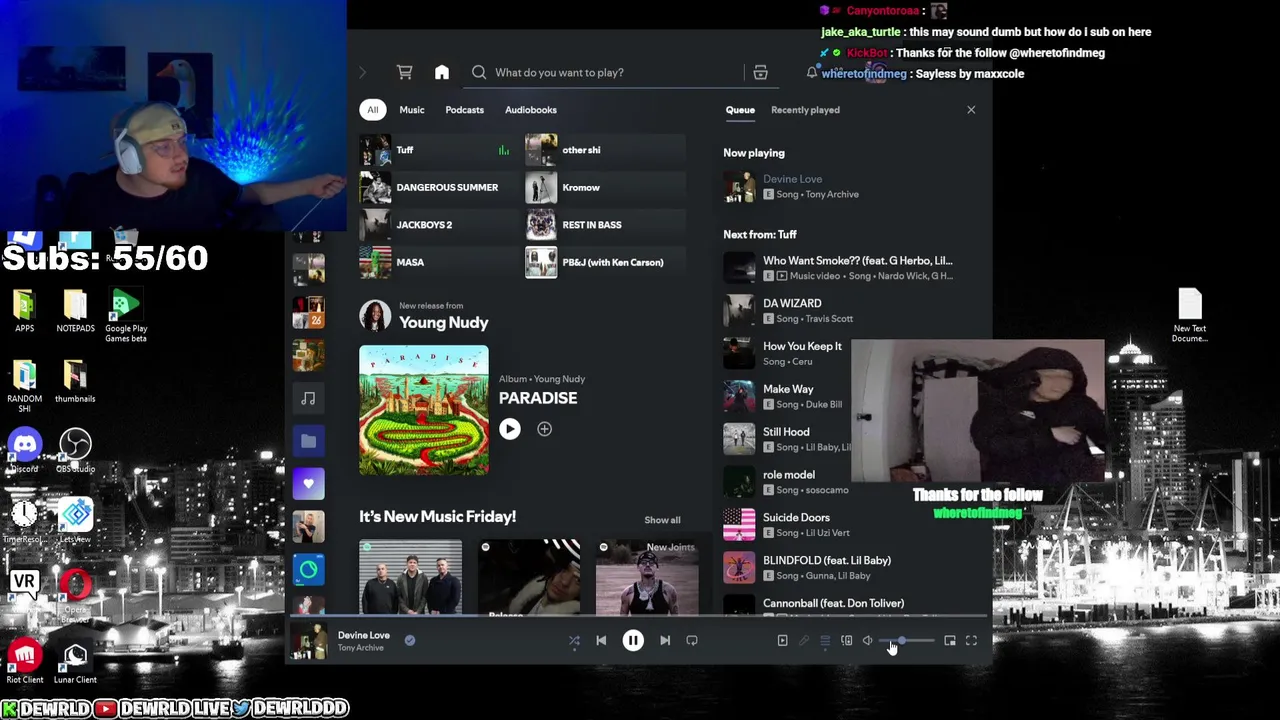
Task: Skip to the previous track
Action: [601, 641]
